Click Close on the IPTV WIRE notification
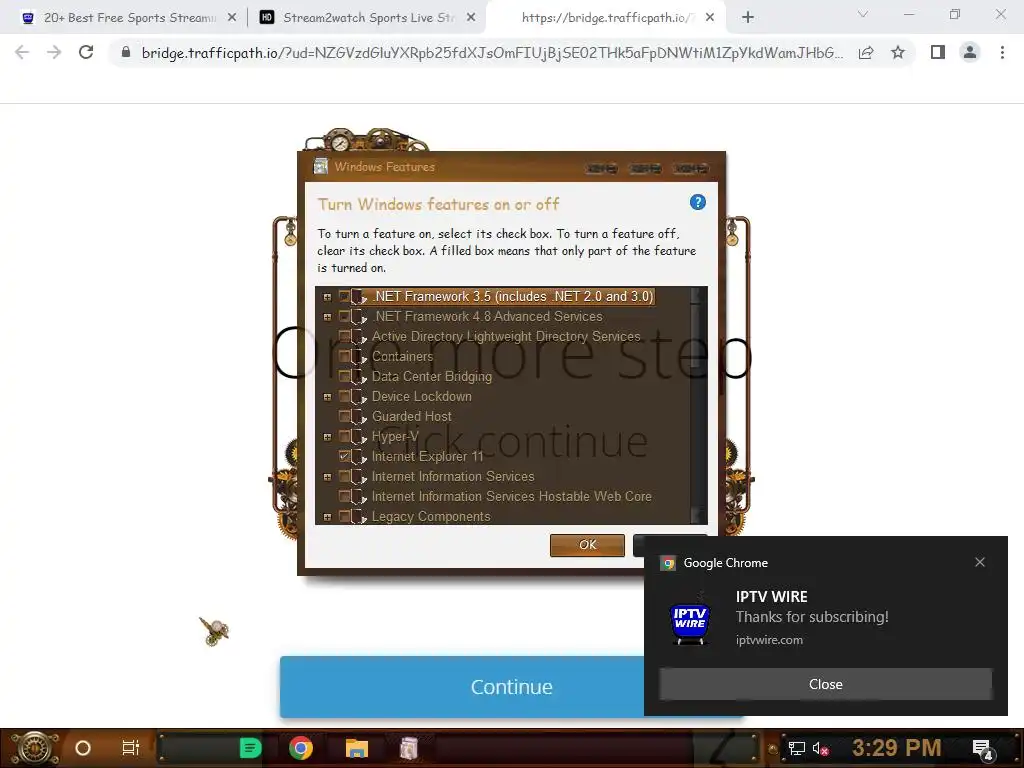The width and height of the screenshot is (1024, 768). pyautogui.click(x=825, y=684)
